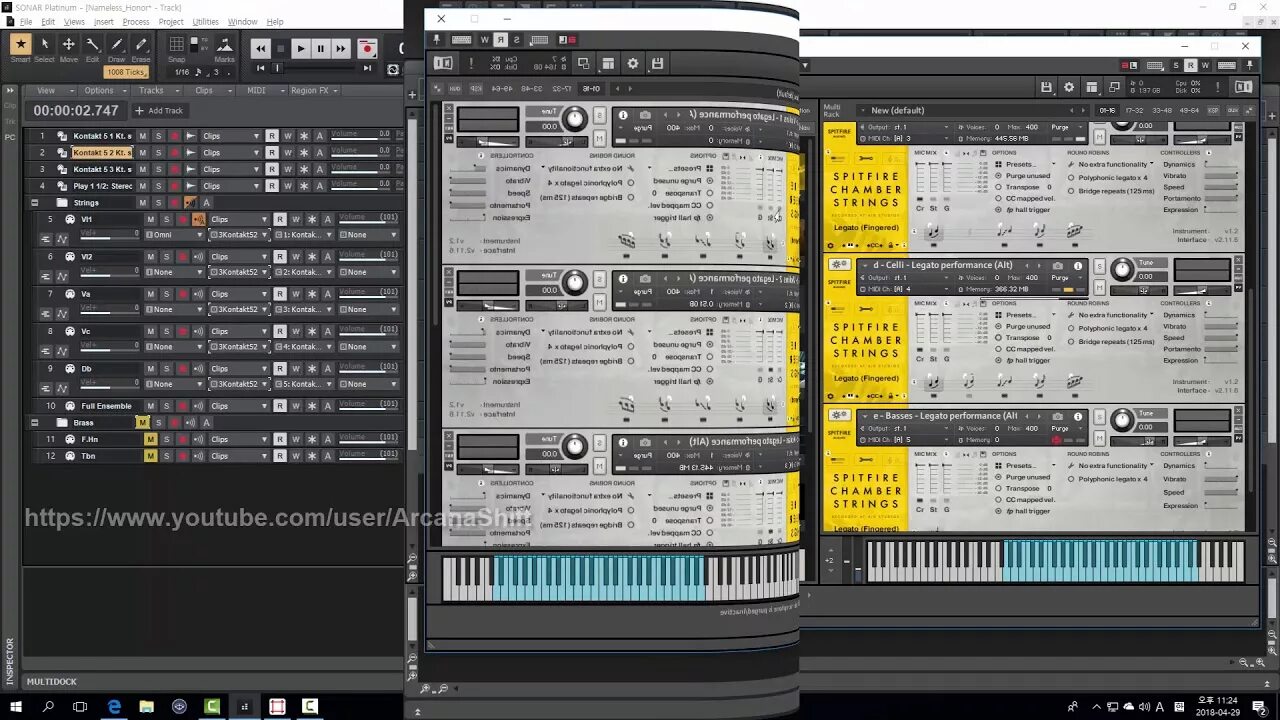1280x720 pixels.
Task: Toggle Read automation on Play 1 1/2 track
Action: pyautogui.click(x=272, y=186)
